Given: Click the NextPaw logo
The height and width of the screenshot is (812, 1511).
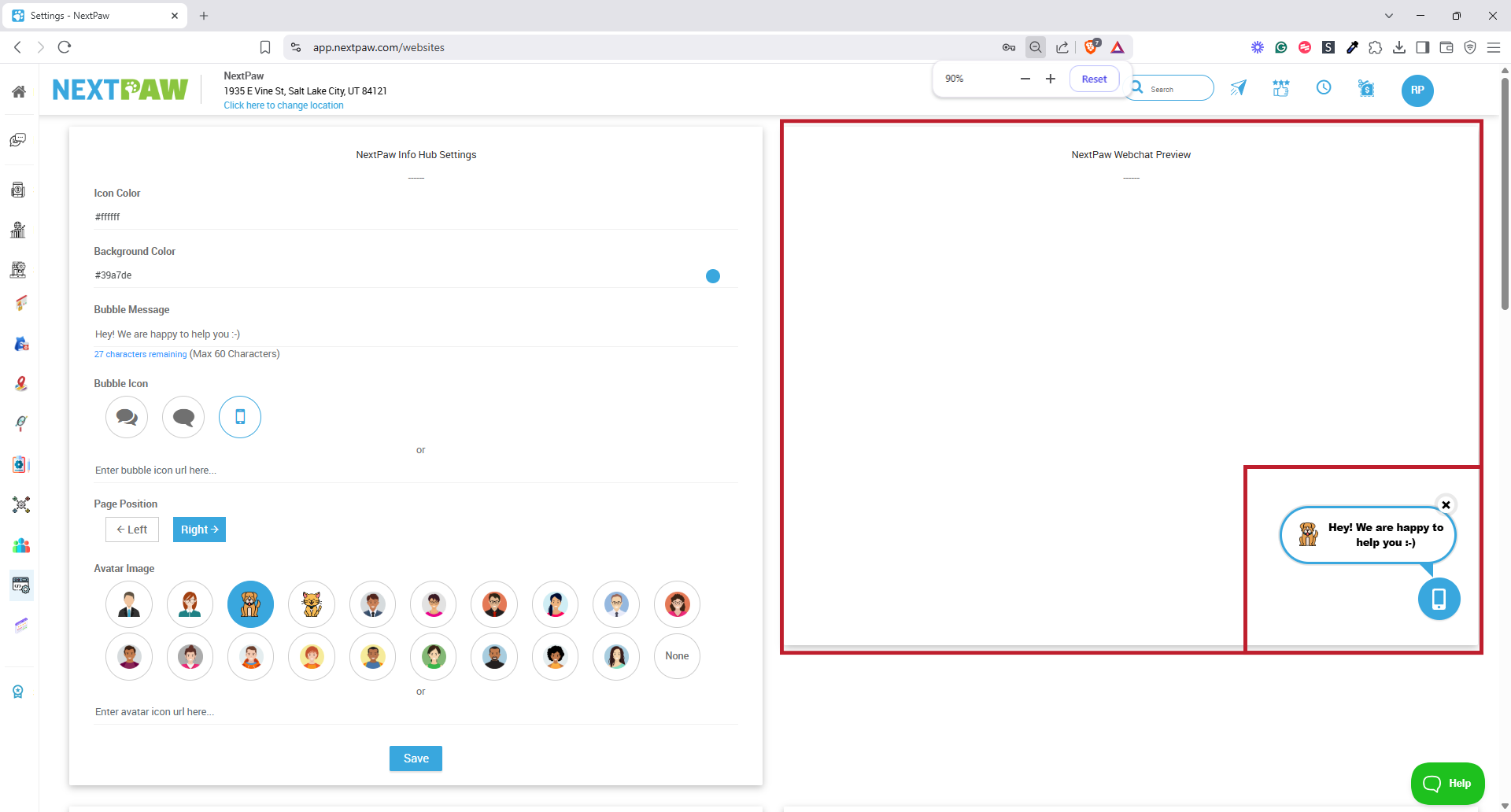Looking at the screenshot, I should pos(120,90).
